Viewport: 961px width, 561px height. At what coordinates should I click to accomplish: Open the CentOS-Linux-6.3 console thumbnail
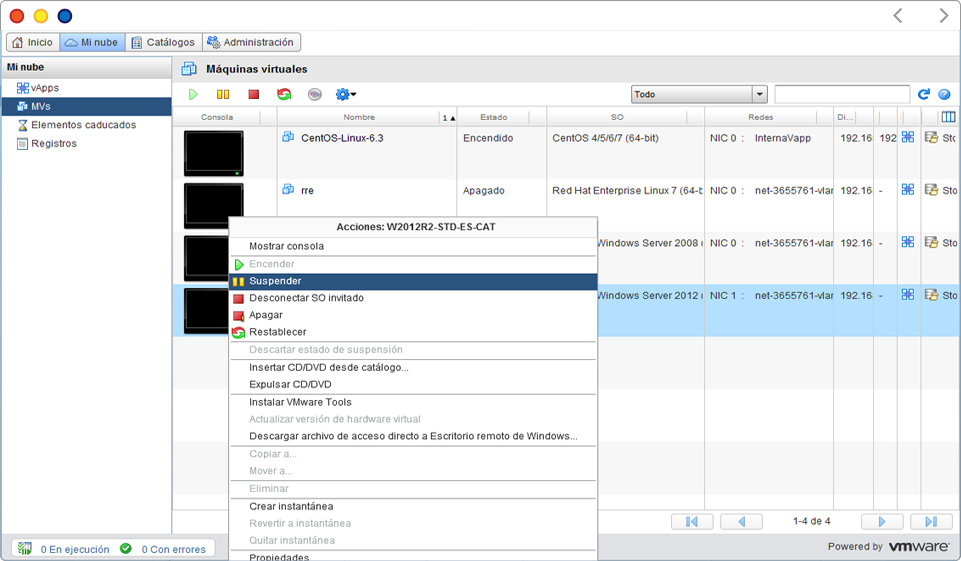pos(213,153)
